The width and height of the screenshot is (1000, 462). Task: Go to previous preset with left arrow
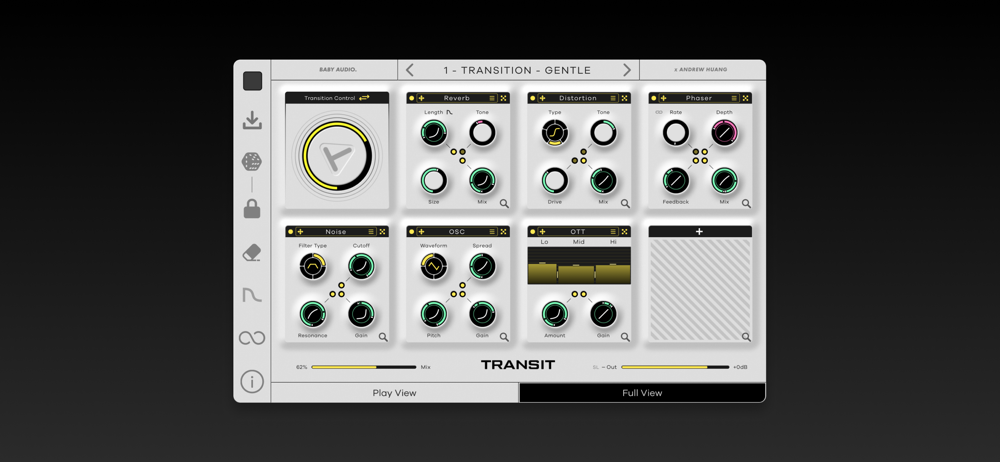[409, 70]
